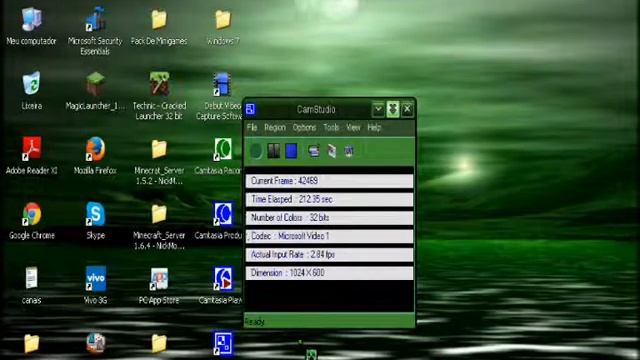Click the Time Elapsed 212.35 sec line
Image resolution: width=640 pixels, height=360 pixels.
pos(329,199)
